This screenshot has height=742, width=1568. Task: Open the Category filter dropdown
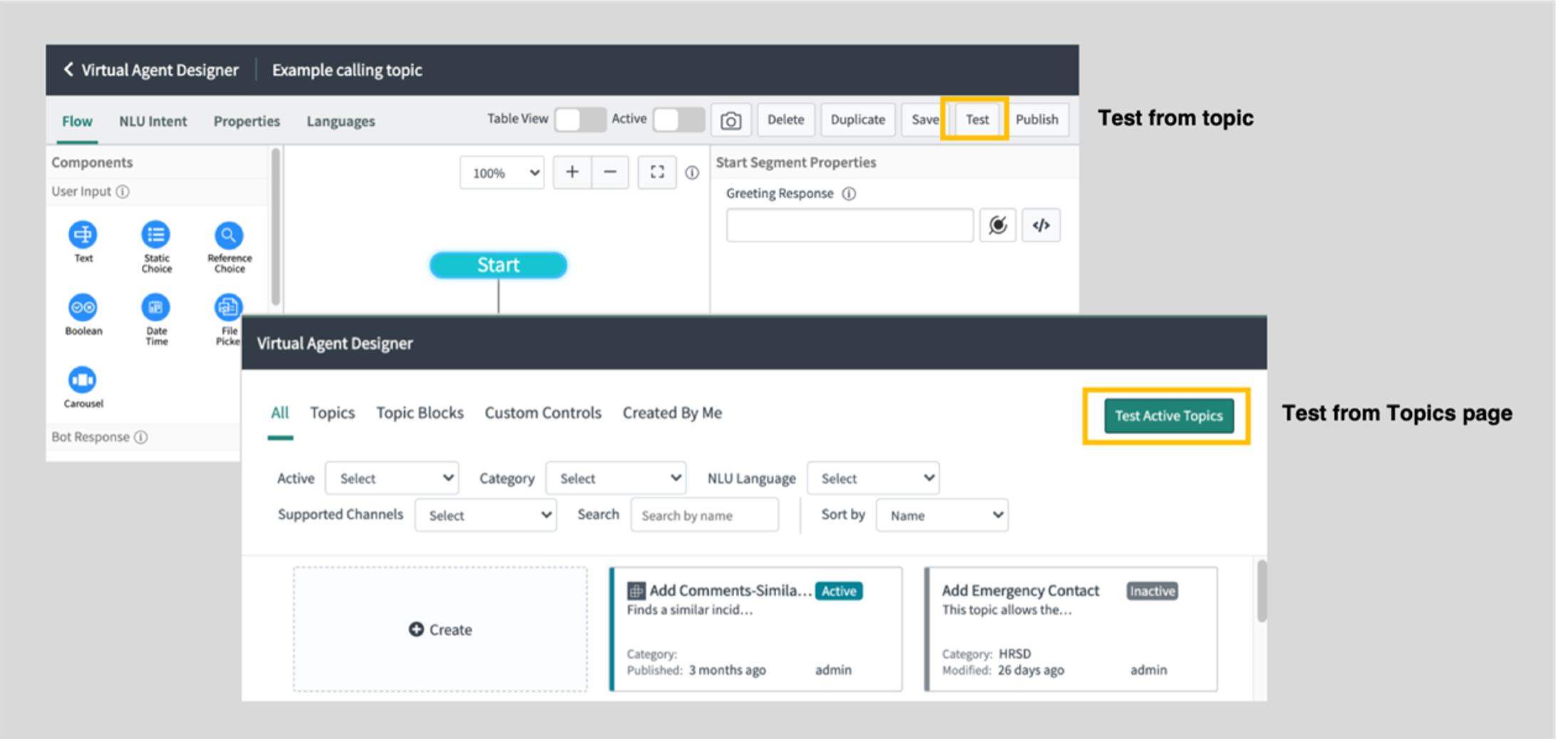[616, 478]
